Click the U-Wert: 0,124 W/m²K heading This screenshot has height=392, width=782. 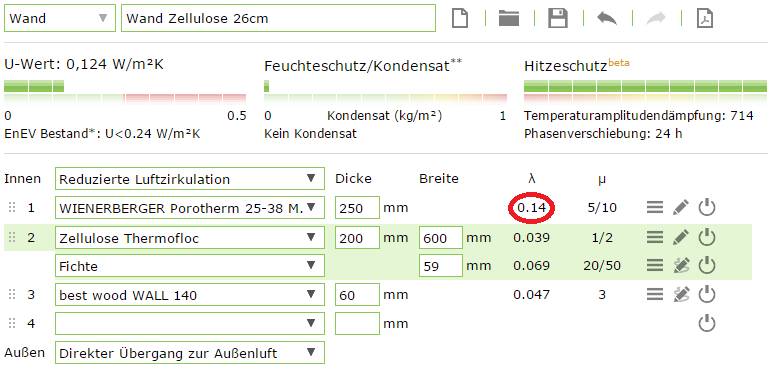click(84, 64)
